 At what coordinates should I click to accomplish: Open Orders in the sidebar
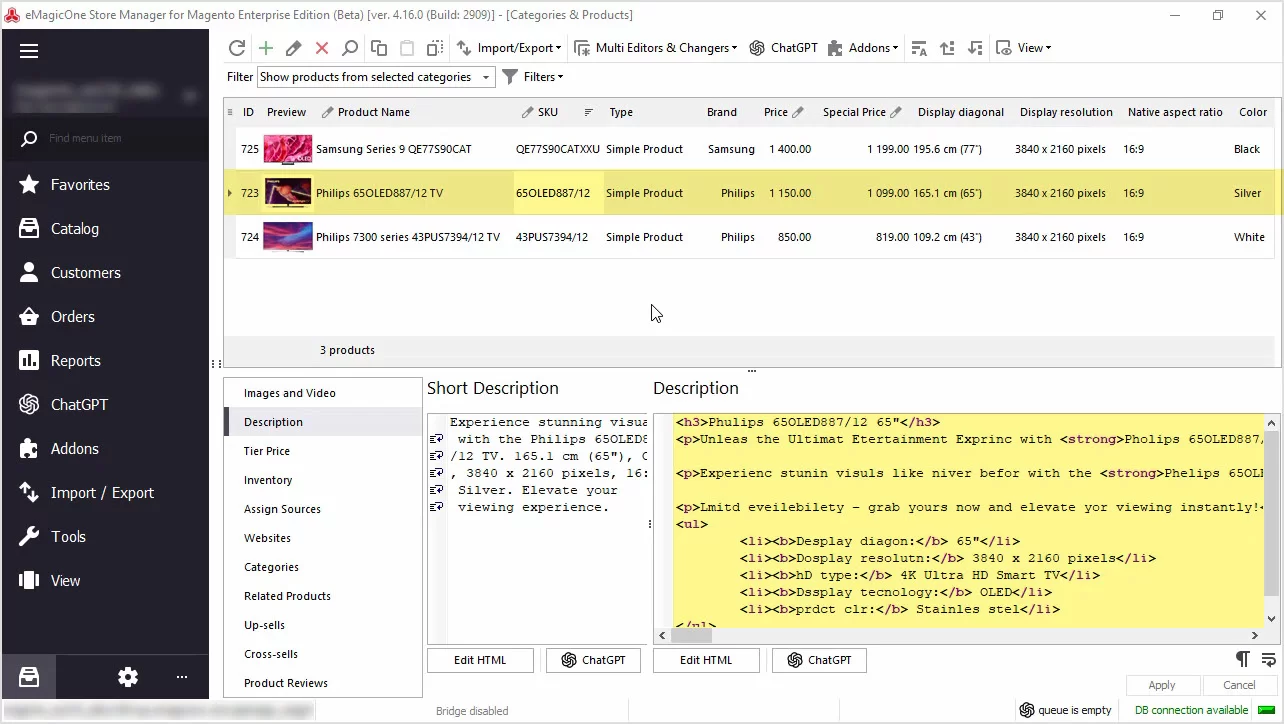105,317
